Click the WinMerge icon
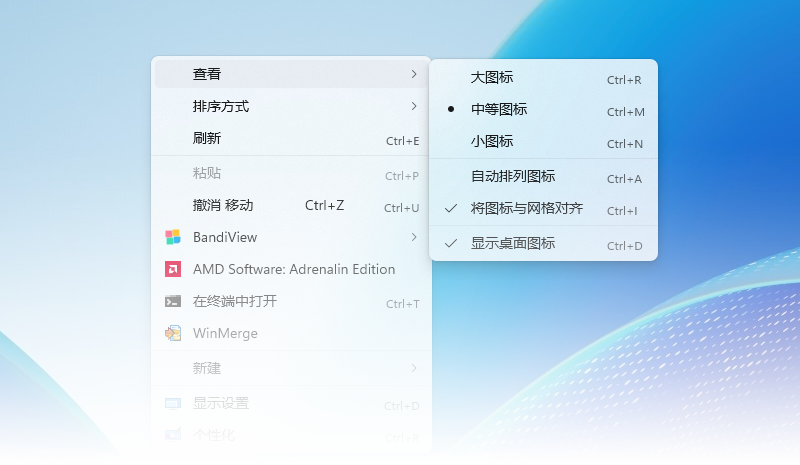 coord(173,333)
